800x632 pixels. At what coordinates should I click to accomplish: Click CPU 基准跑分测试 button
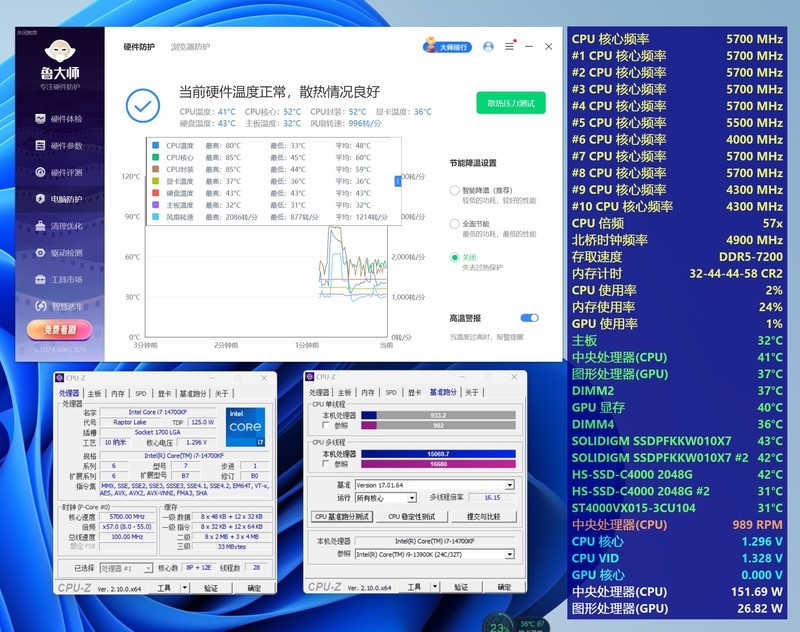coord(342,517)
